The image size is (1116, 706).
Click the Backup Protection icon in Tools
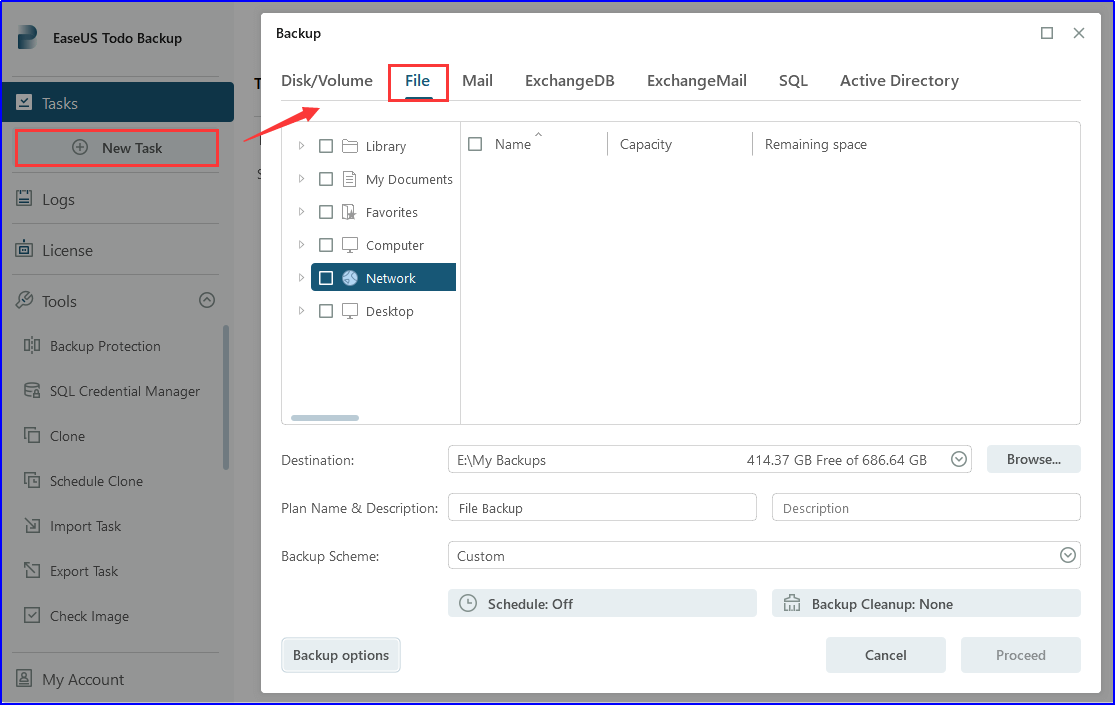click(x=31, y=346)
